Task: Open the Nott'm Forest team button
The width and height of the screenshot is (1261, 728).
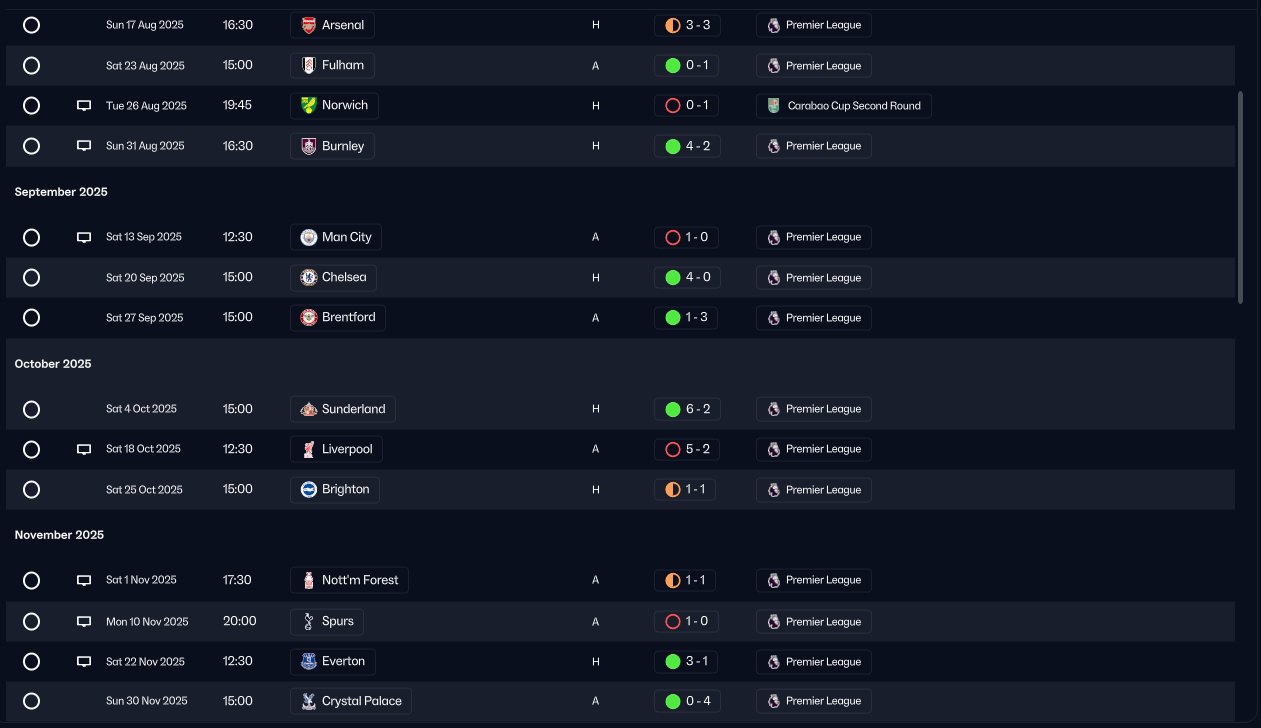Action: 350,580
